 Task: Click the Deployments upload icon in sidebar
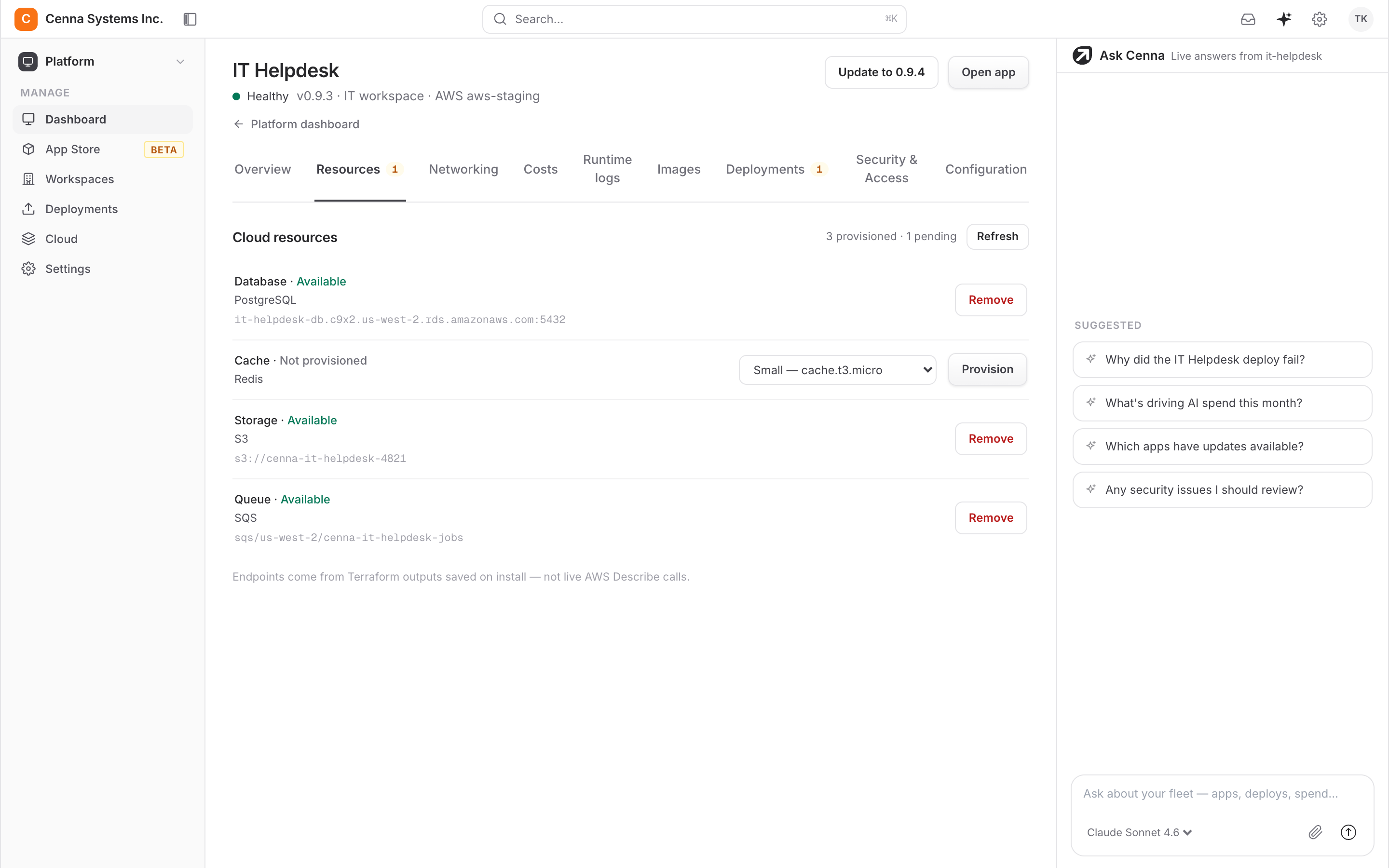click(28, 209)
